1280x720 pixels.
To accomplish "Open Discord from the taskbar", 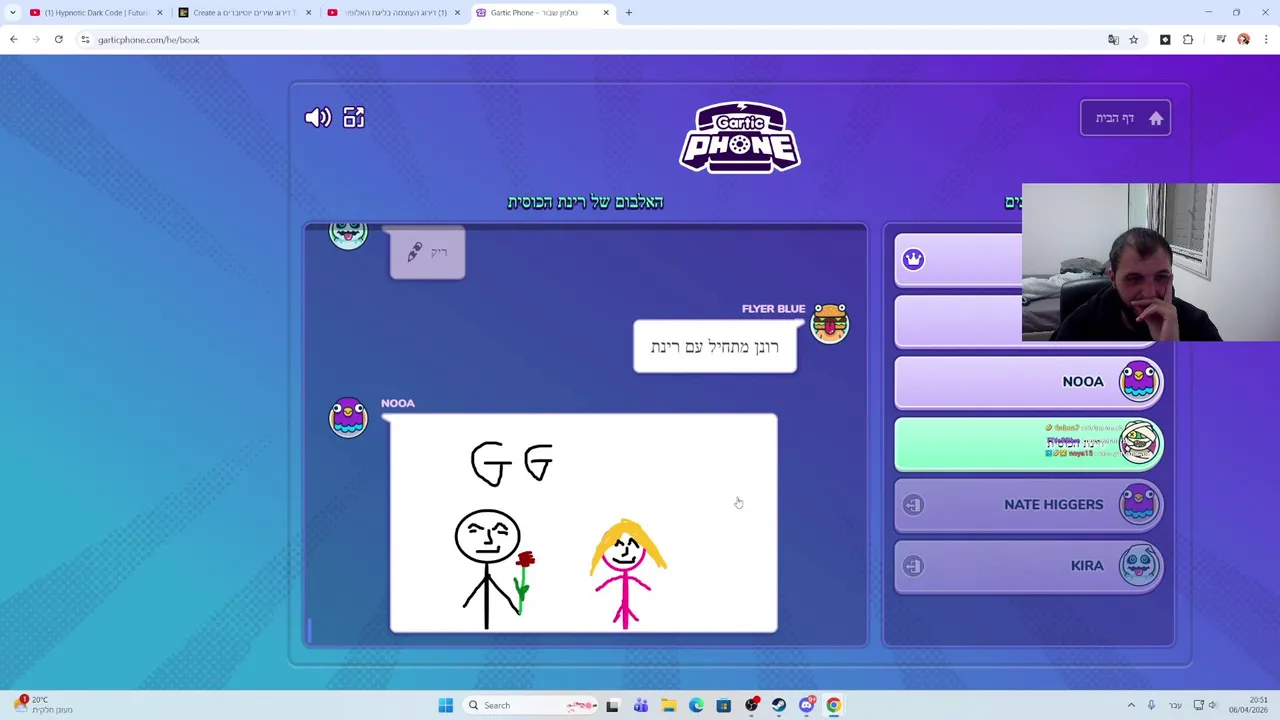I will [x=807, y=706].
